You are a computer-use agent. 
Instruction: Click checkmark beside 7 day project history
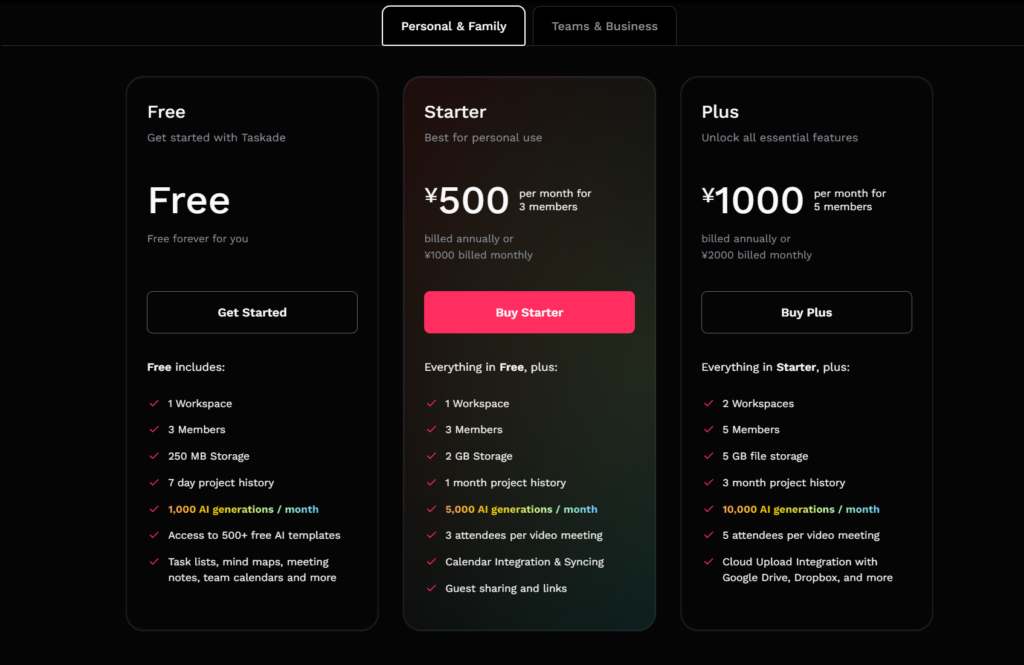point(154,482)
